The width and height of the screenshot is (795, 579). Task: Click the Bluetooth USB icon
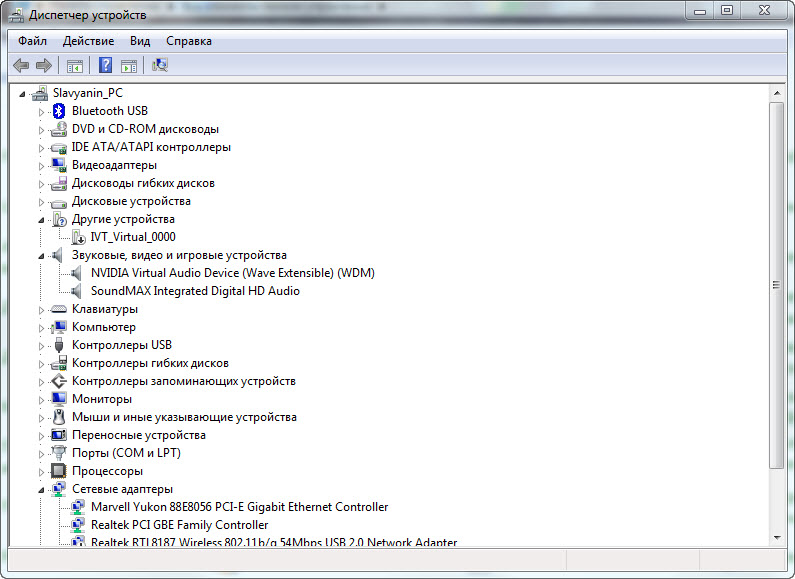point(59,111)
